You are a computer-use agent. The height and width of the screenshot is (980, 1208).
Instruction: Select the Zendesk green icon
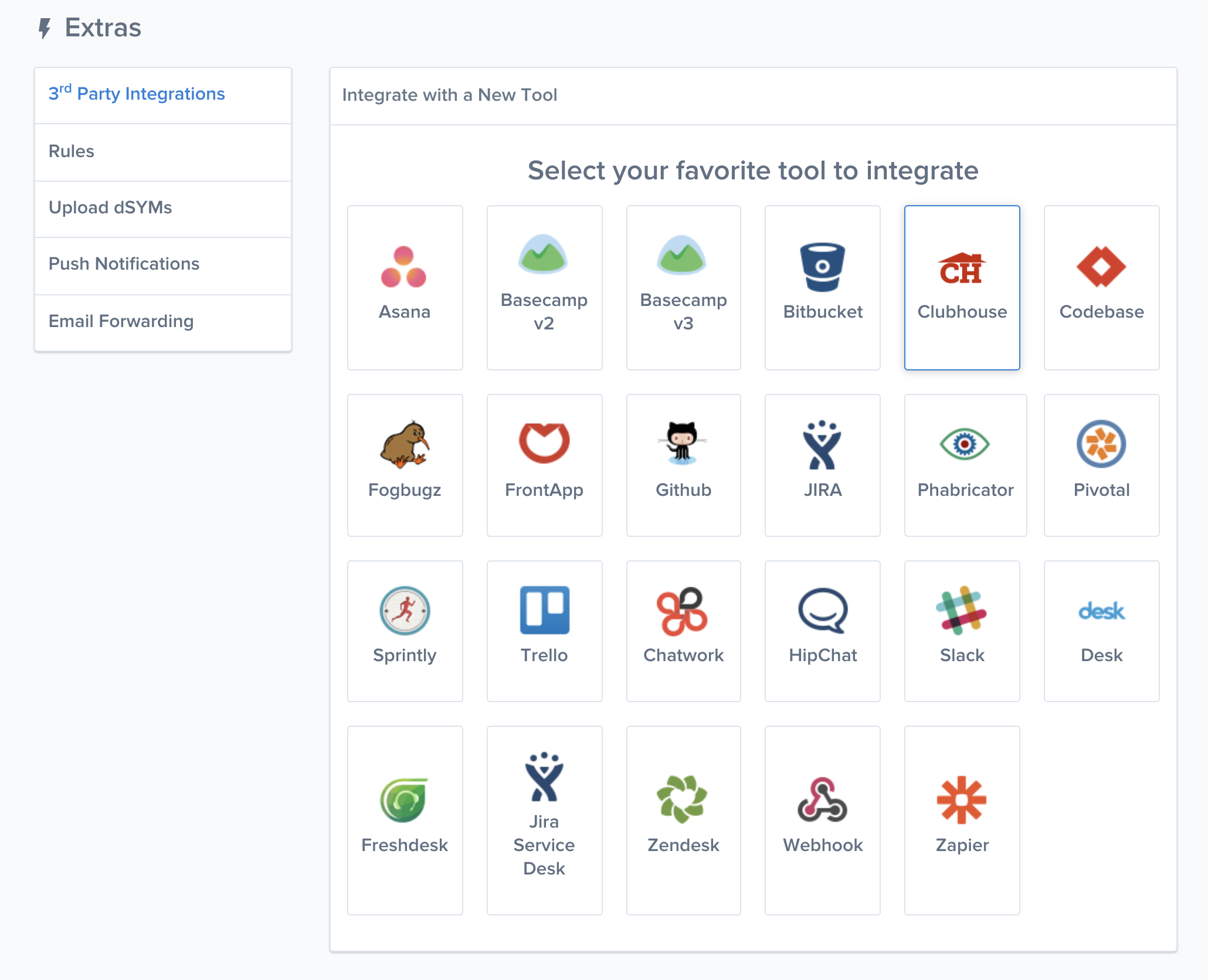[x=683, y=799]
